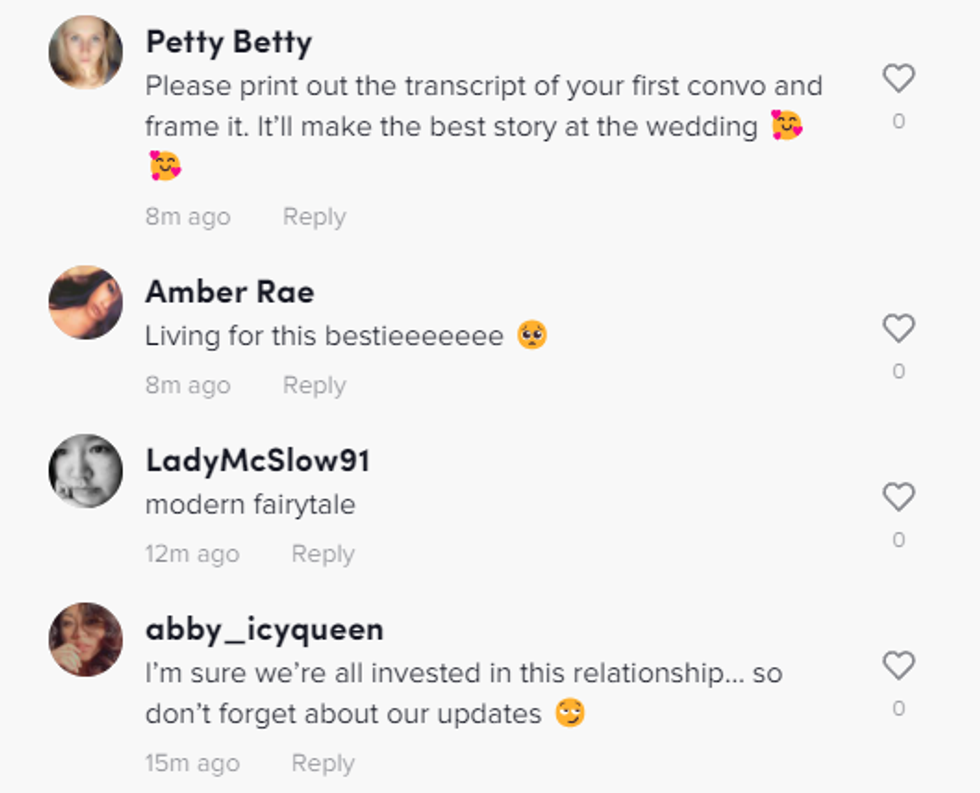Image resolution: width=980 pixels, height=793 pixels.
Task: Click the 15m ago timestamp under abby_icyqueen
Action: click(x=192, y=763)
